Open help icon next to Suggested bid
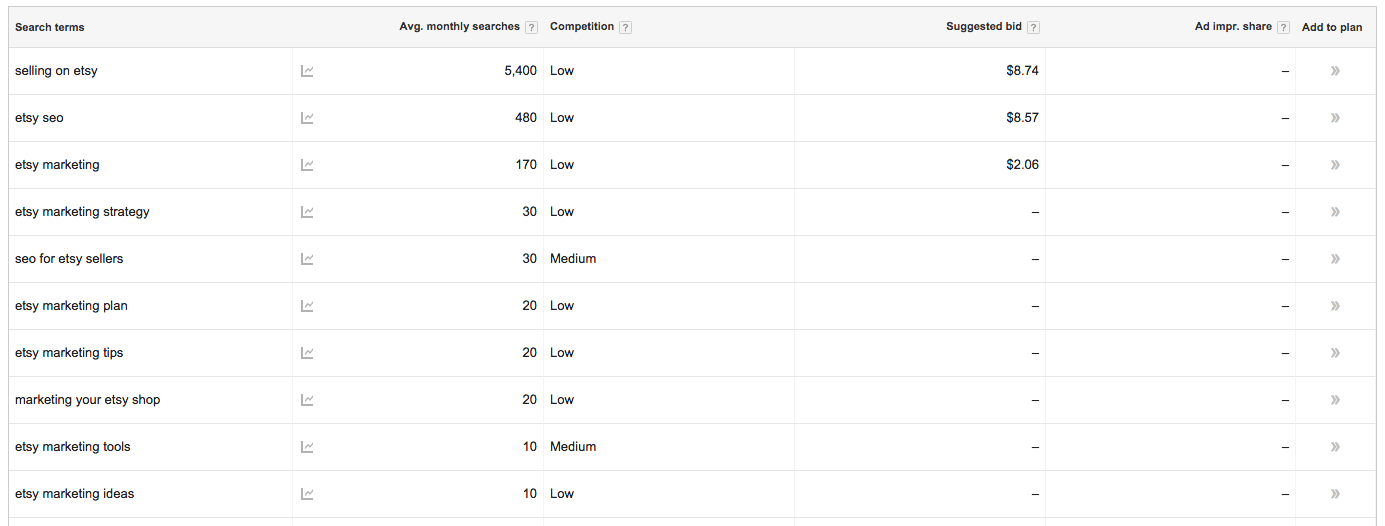1385x526 pixels. [x=1033, y=27]
